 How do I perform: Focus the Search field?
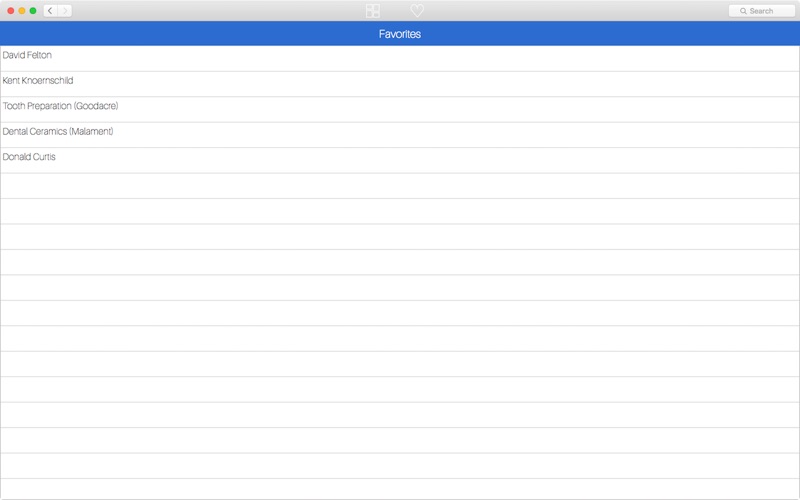click(x=762, y=11)
